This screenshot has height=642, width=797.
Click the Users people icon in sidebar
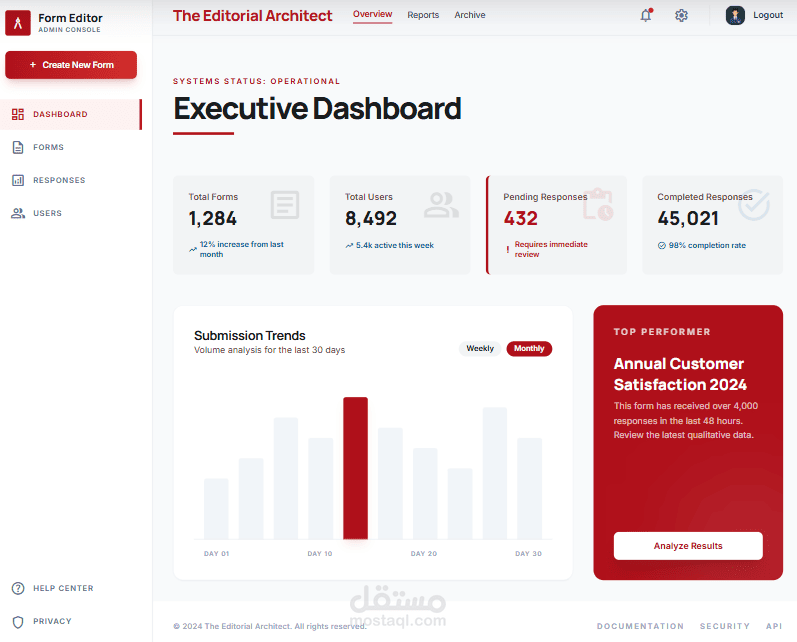point(18,213)
